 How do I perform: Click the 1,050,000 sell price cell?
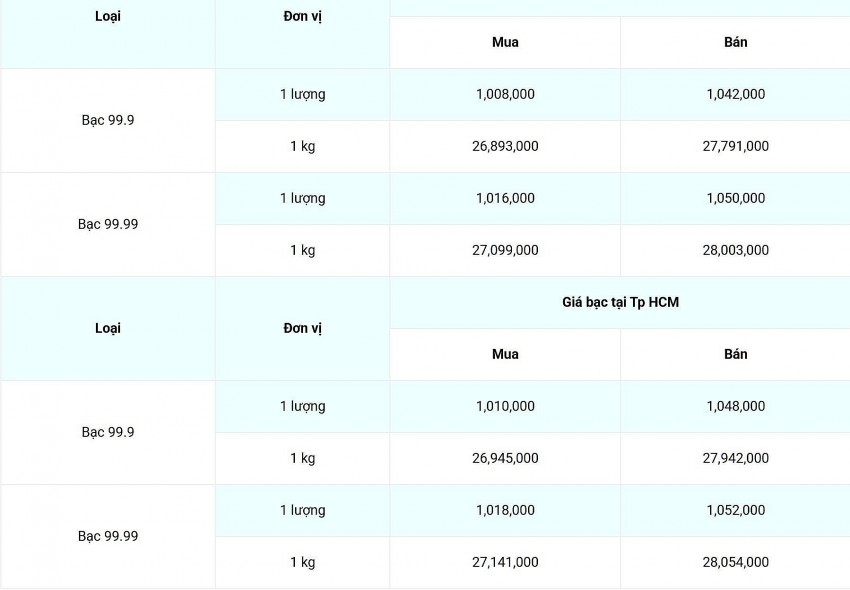coord(735,198)
